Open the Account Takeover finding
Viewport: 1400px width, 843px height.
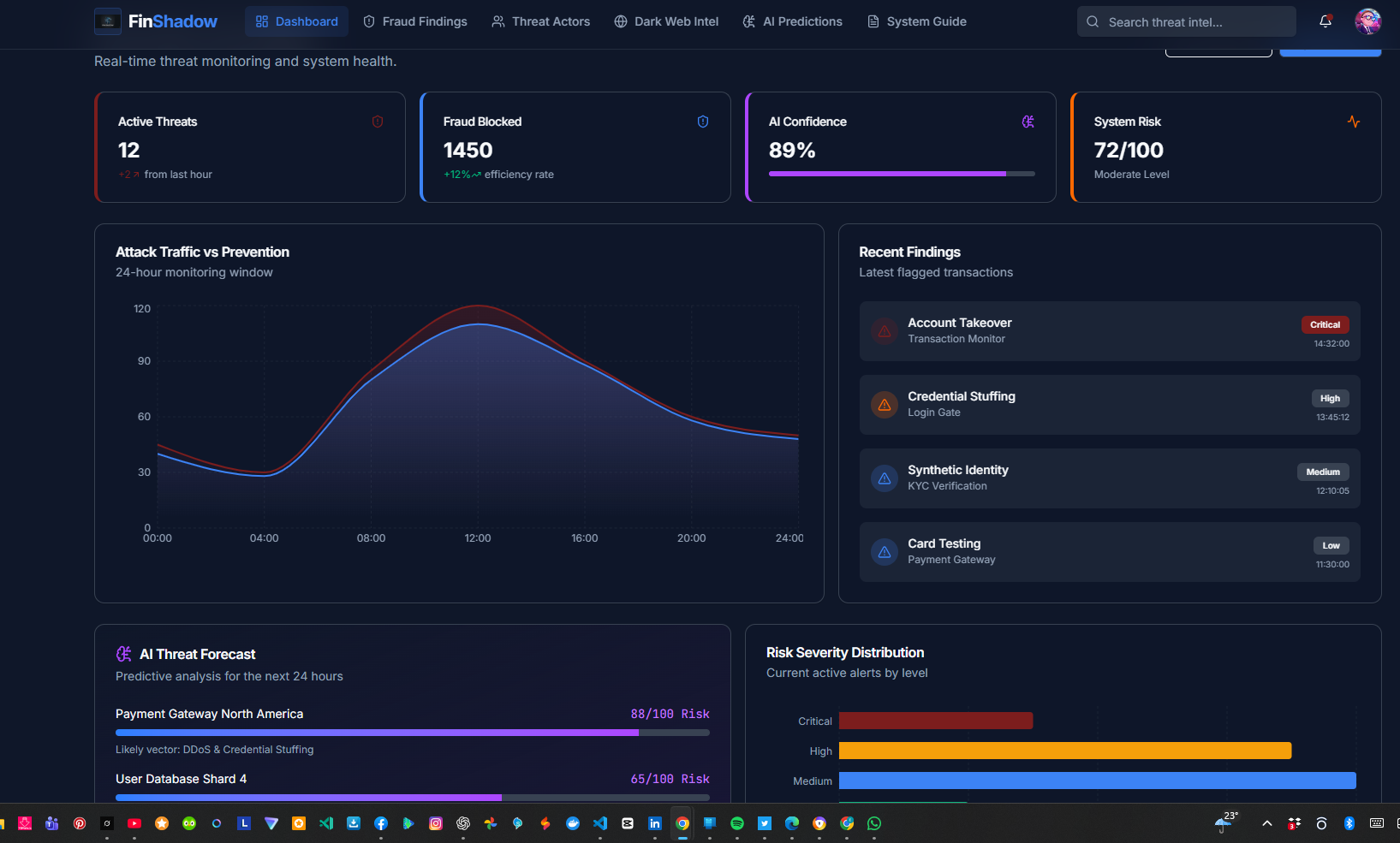pyautogui.click(x=1110, y=331)
